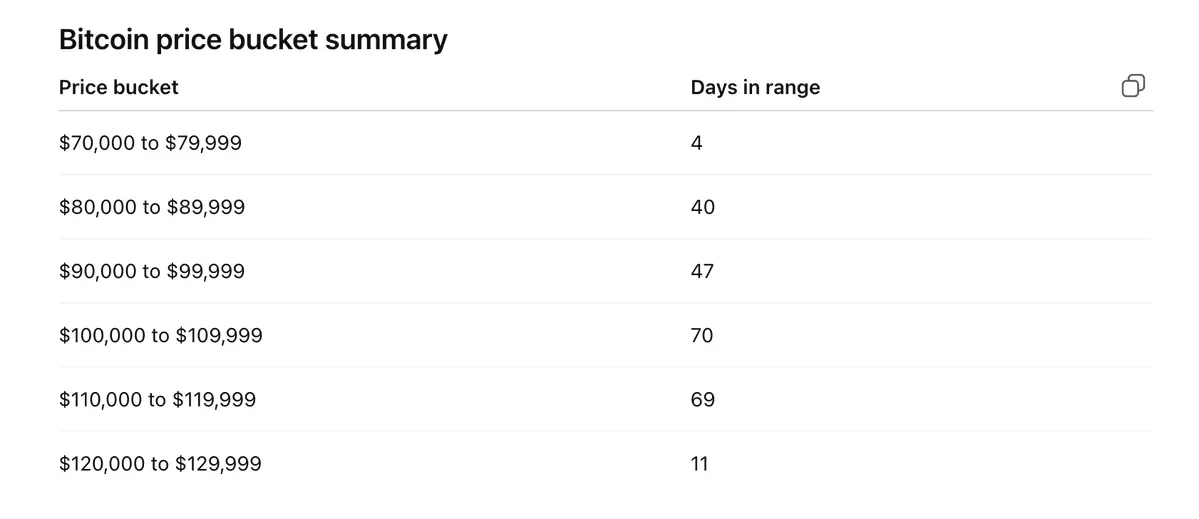Viewport: 1199px width, 519px height.
Task: Click the word "Bitcoin" in the heading
Action: point(104,40)
